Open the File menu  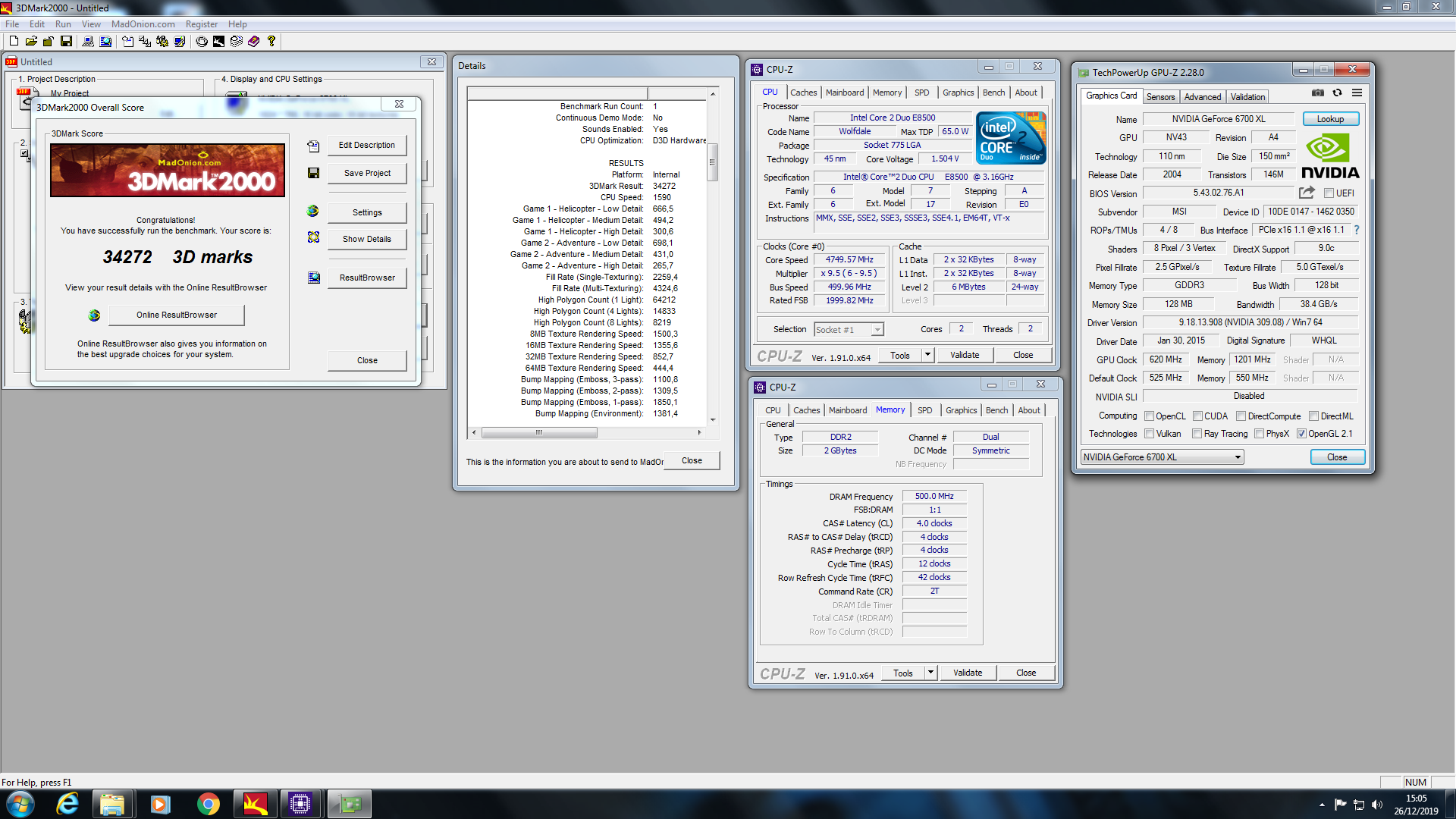click(x=12, y=24)
